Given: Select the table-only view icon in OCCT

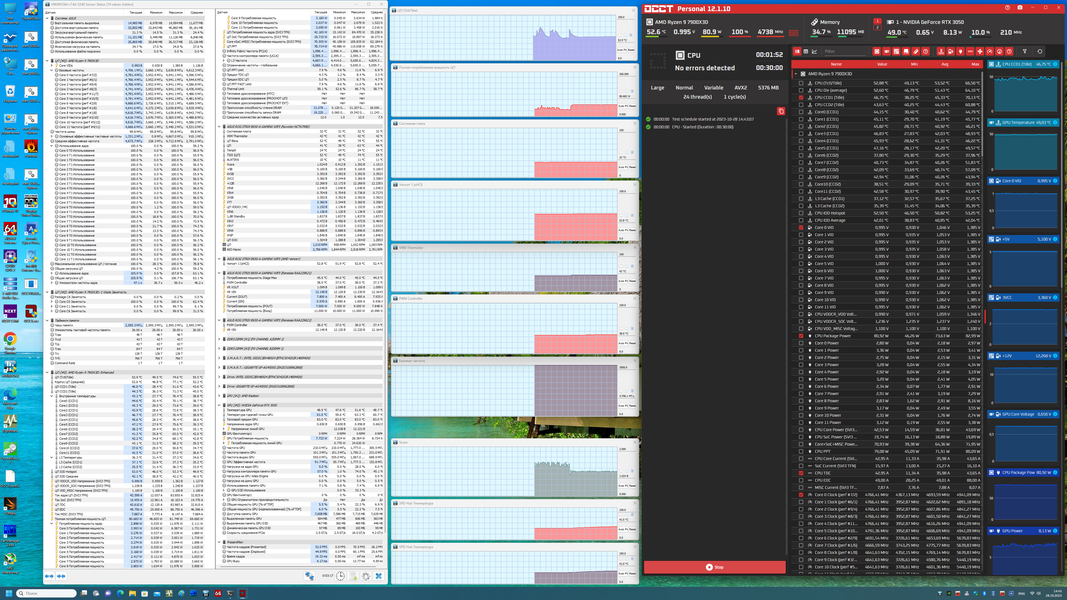Looking at the screenshot, I should pyautogui.click(x=806, y=52).
